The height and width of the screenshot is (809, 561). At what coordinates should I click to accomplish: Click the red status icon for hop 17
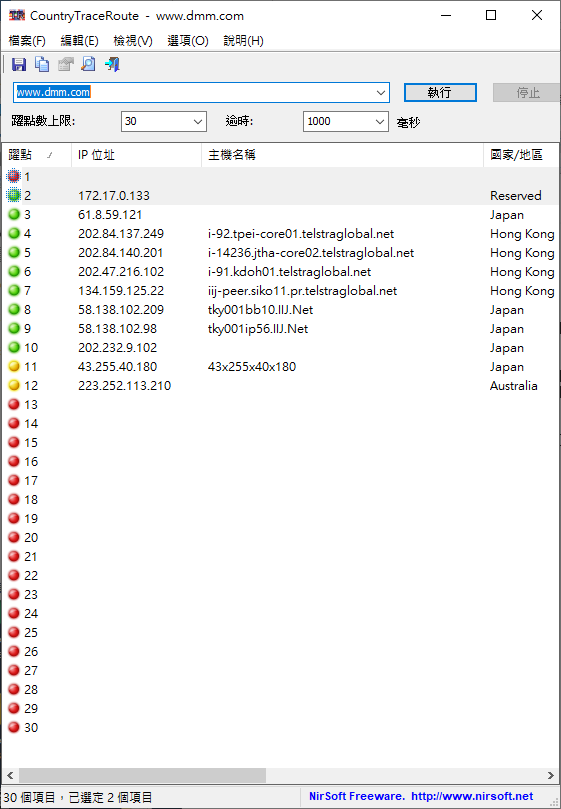pyautogui.click(x=14, y=480)
